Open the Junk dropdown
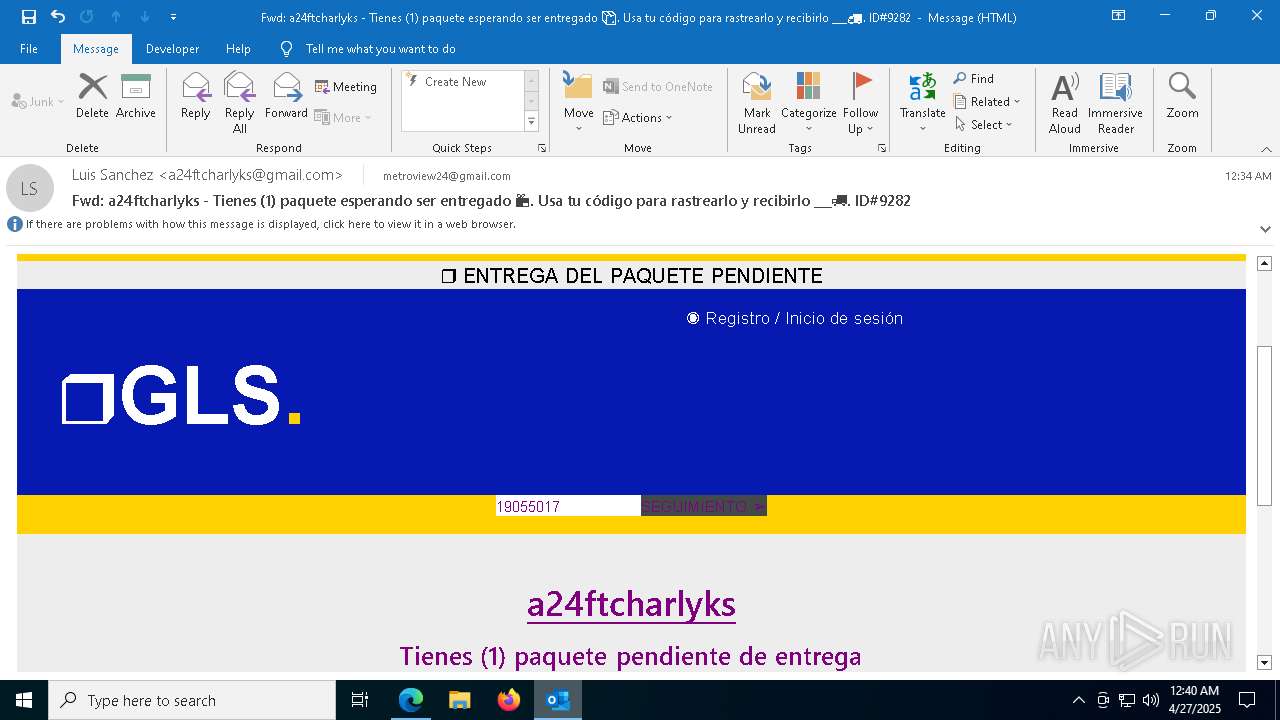The image size is (1280, 720). click(38, 101)
